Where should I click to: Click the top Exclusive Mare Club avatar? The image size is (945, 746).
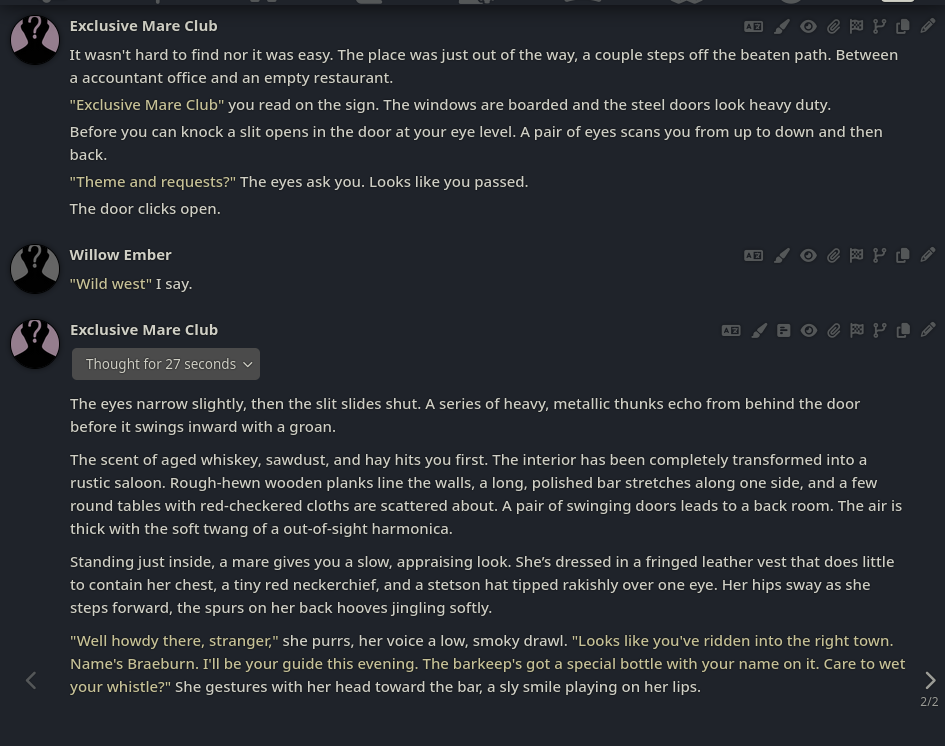point(35,40)
